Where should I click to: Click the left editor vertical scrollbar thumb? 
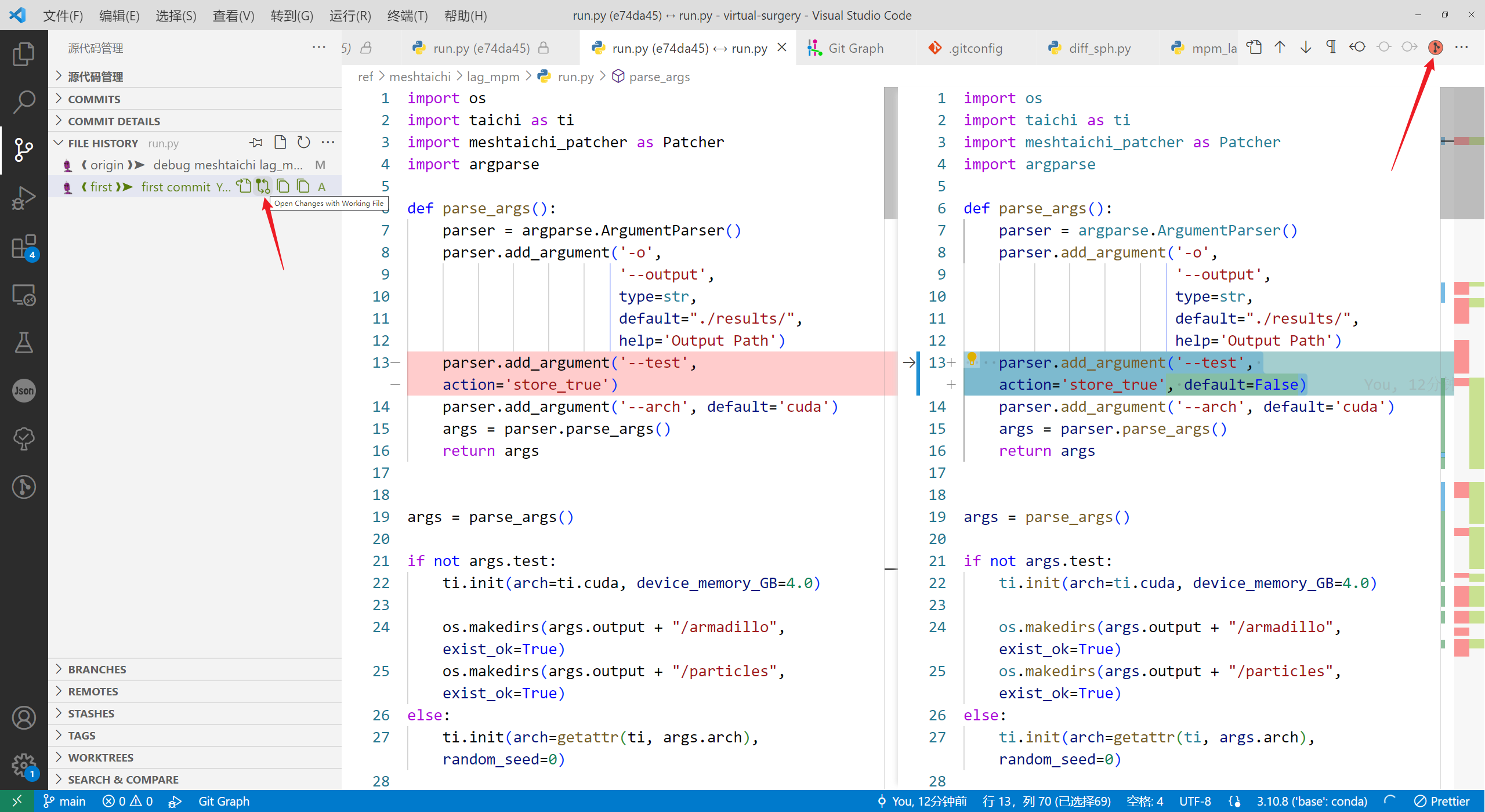pyautogui.click(x=890, y=153)
